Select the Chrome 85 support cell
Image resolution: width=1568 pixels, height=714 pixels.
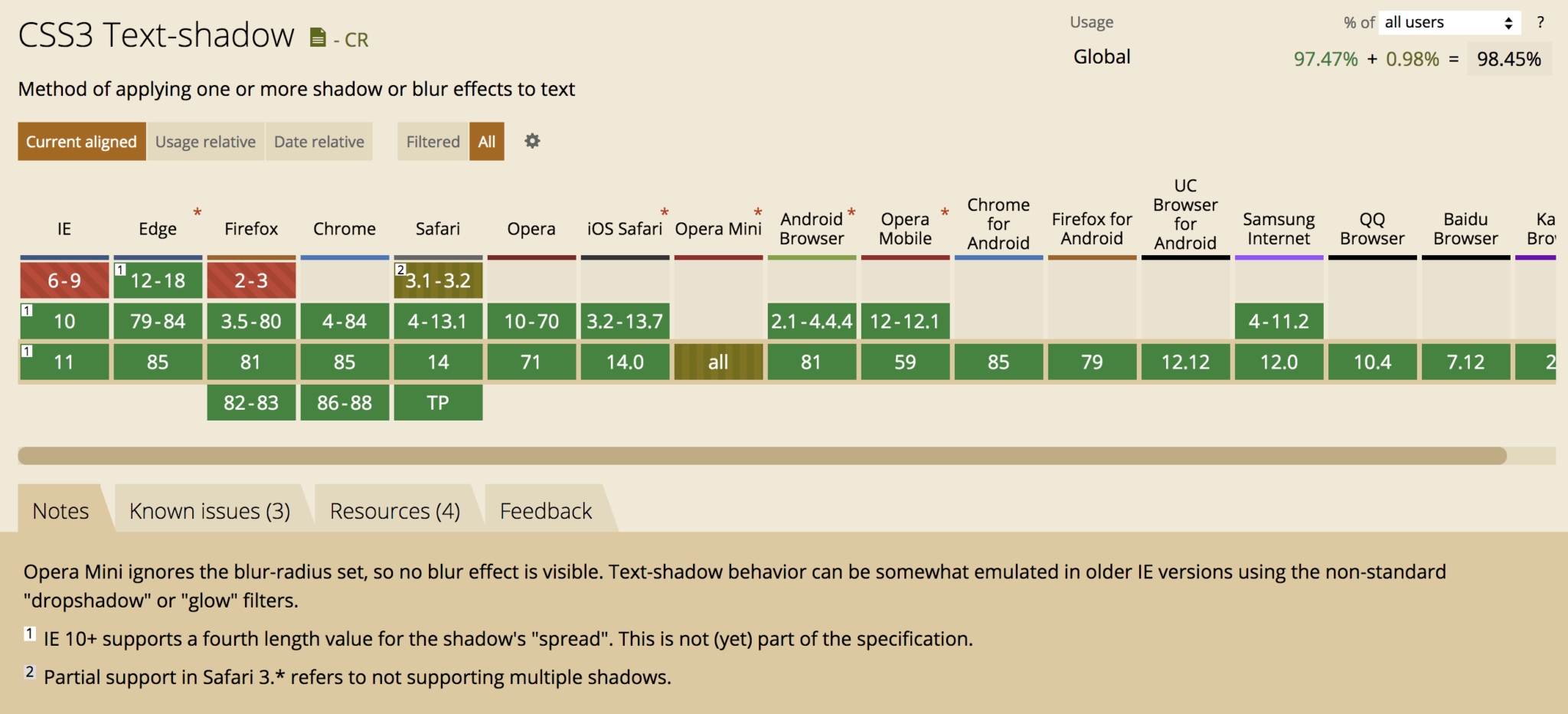[345, 362]
